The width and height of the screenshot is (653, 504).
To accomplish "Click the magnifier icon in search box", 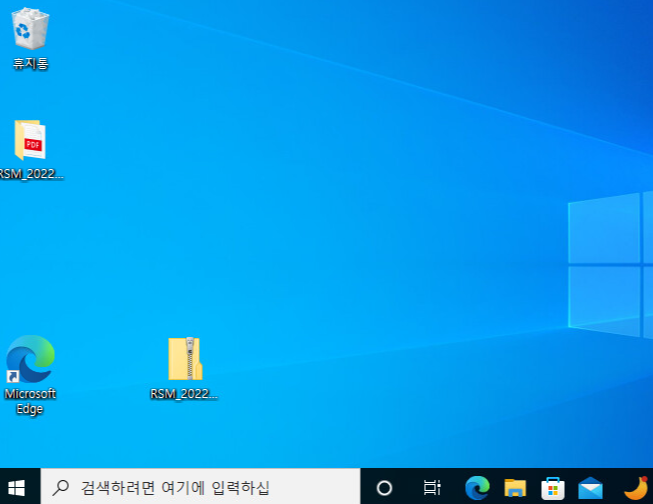I will click(61, 487).
